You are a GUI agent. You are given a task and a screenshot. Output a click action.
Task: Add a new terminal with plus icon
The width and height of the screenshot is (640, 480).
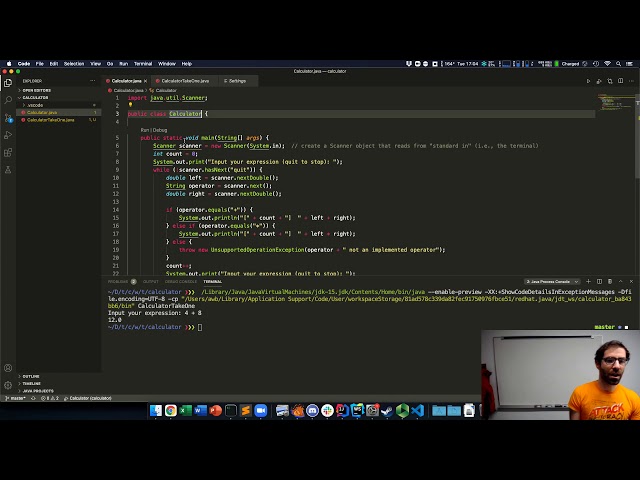pyautogui.click(x=588, y=281)
